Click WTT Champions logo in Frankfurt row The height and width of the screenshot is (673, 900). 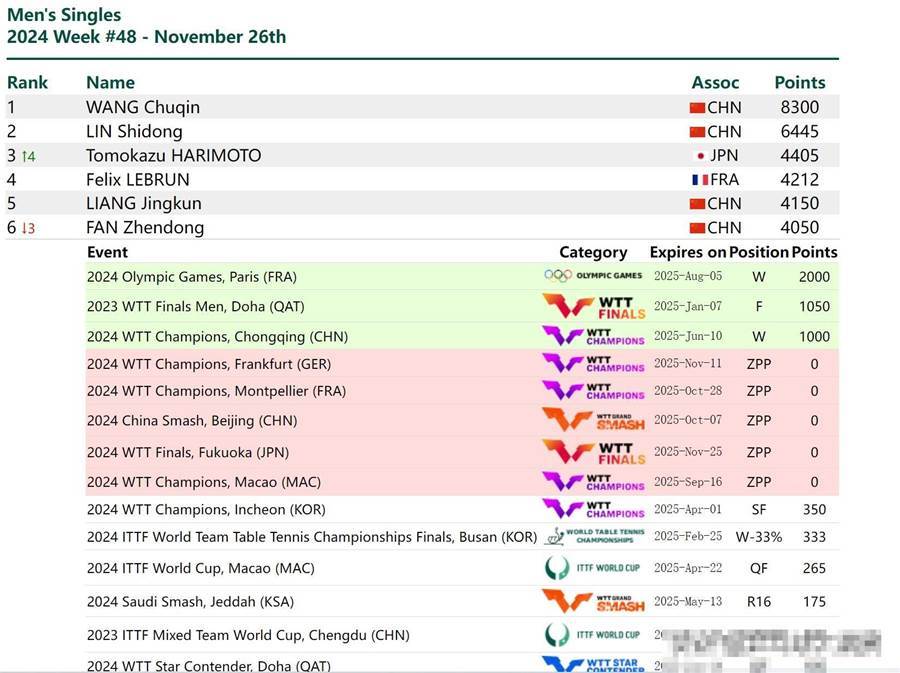pos(593,364)
